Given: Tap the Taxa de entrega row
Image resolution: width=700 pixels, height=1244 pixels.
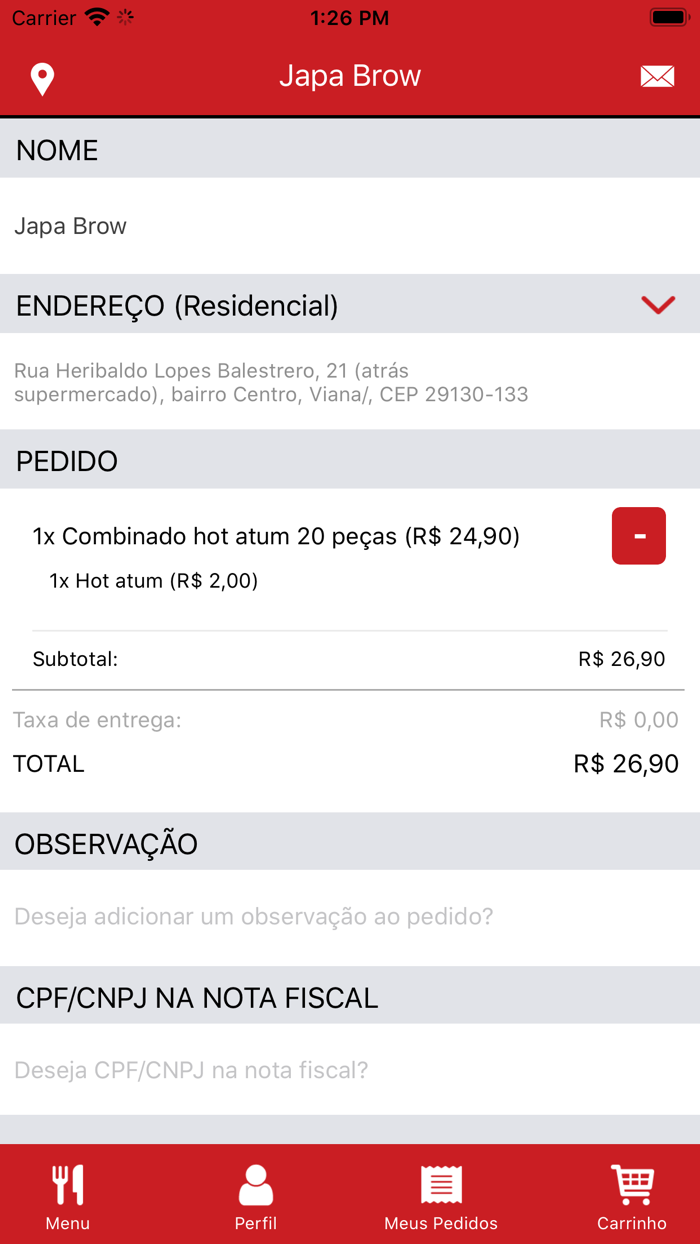Looking at the screenshot, I should pyautogui.click(x=350, y=719).
